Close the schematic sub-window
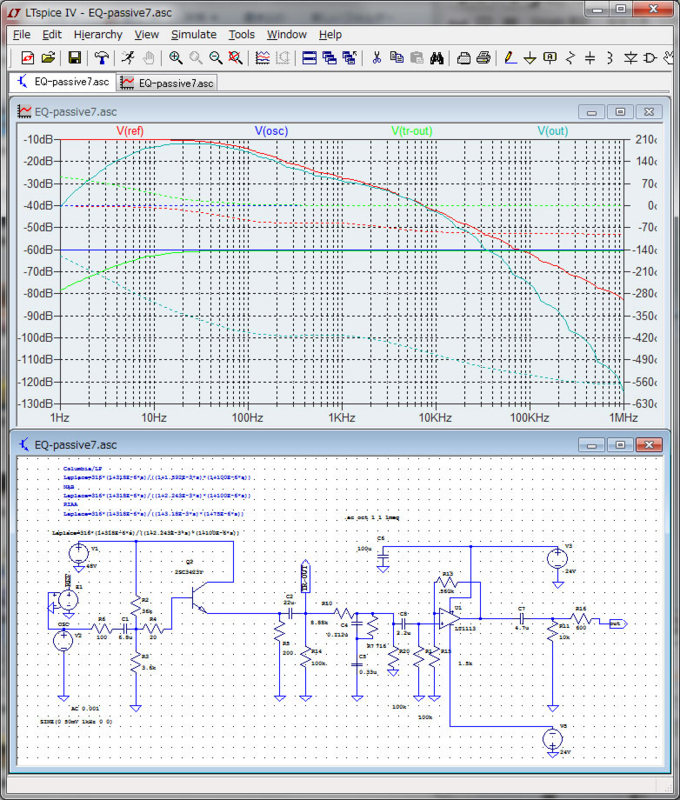 point(649,445)
